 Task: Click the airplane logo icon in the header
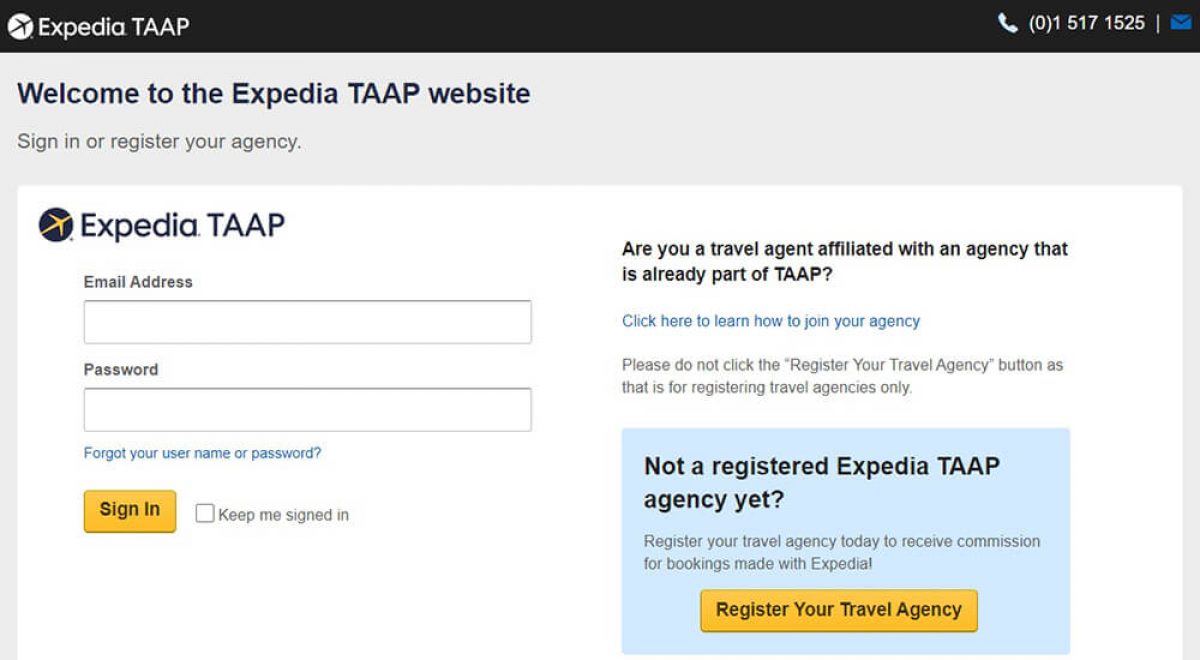(x=20, y=26)
